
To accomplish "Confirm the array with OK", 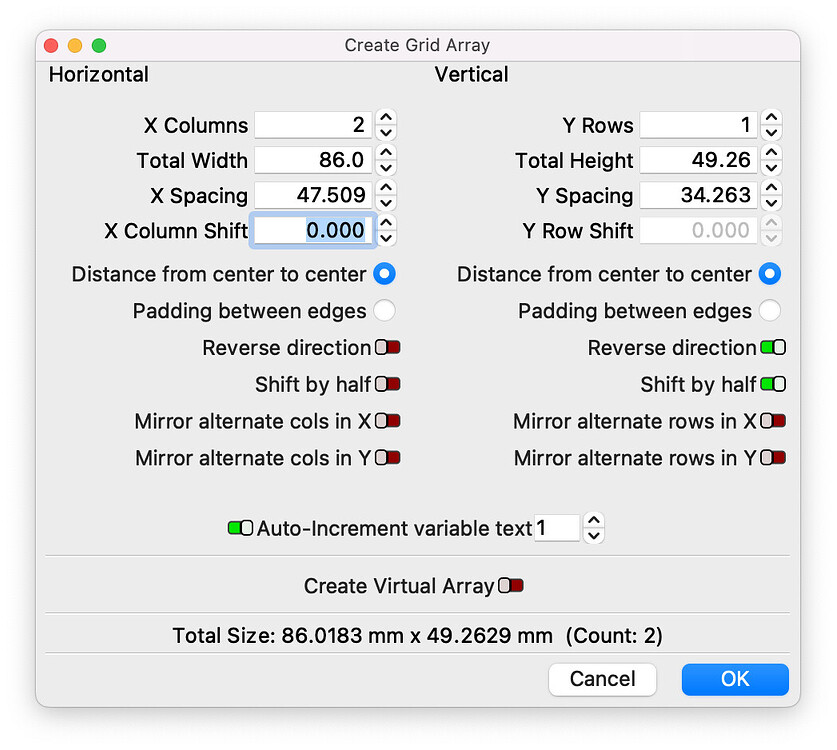I will pos(735,679).
